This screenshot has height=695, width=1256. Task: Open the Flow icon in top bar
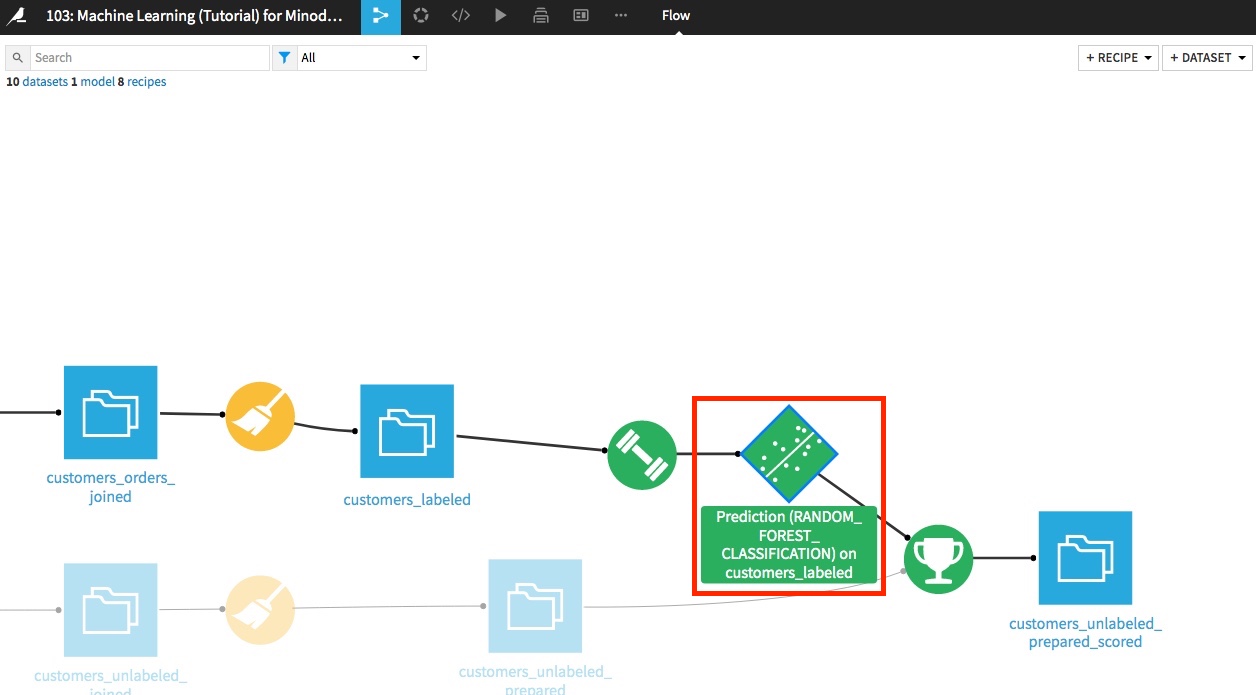click(380, 16)
